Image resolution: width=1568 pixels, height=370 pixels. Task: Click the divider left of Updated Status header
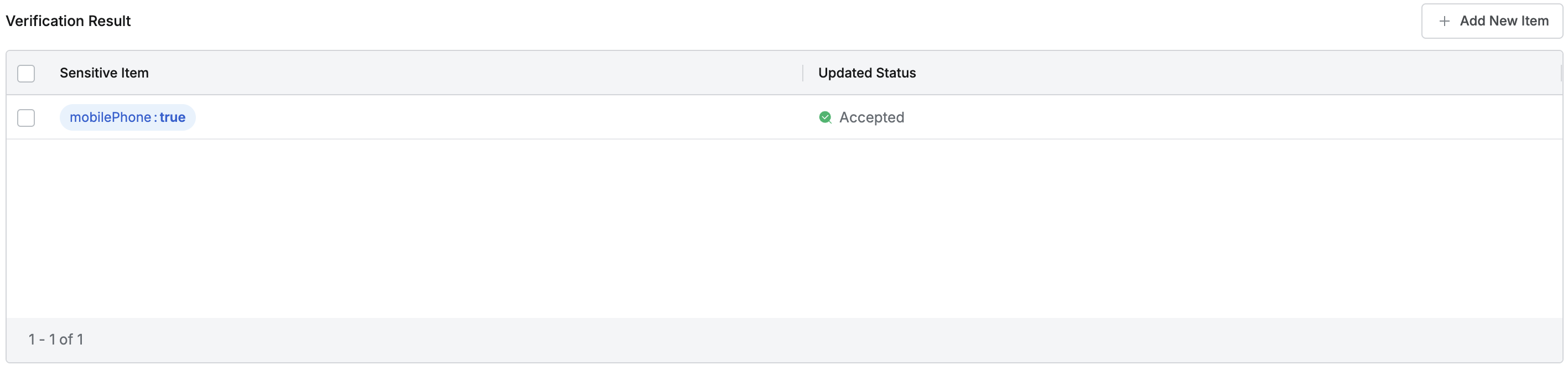[803, 73]
